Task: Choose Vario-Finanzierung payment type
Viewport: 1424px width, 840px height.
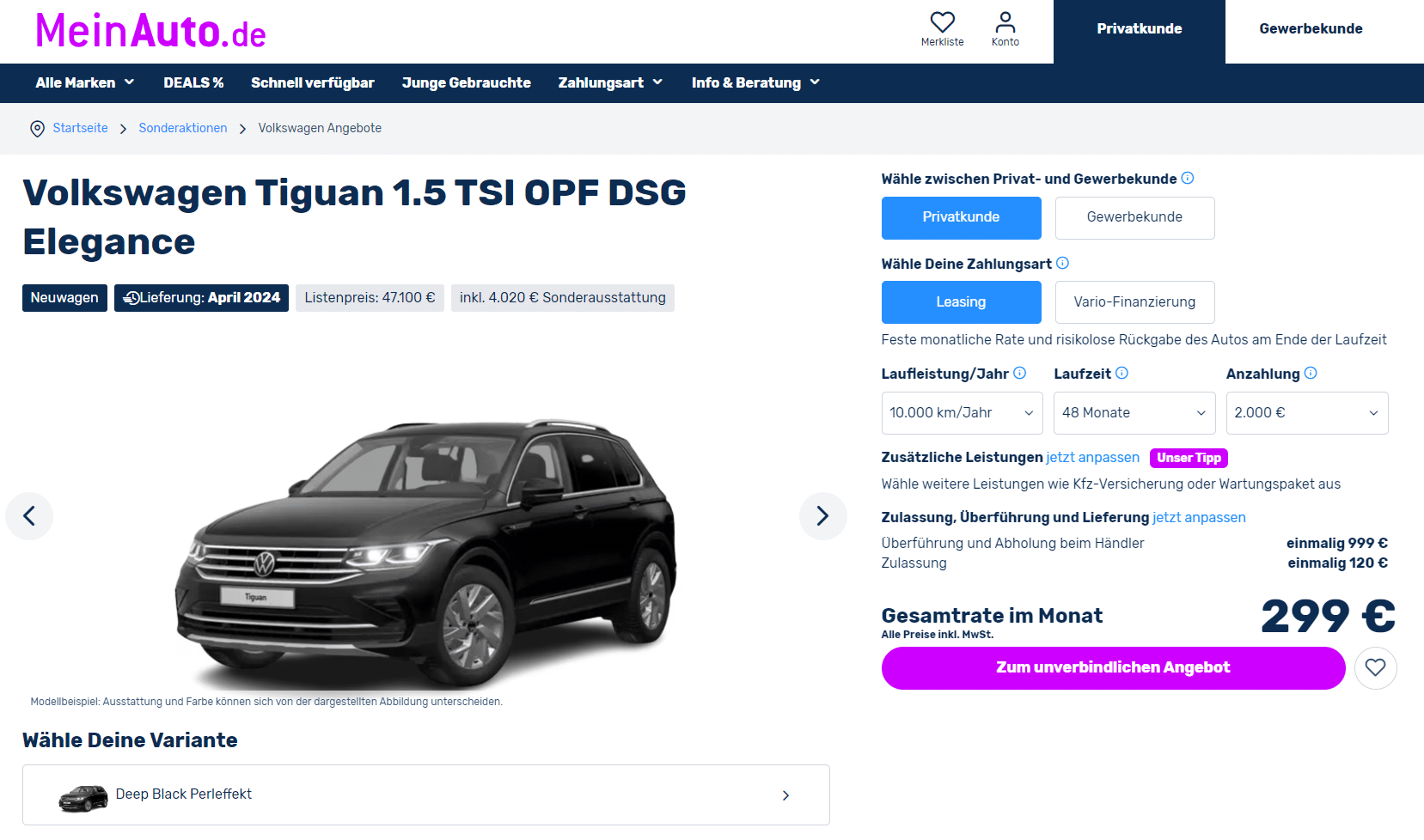Action: (x=1134, y=302)
